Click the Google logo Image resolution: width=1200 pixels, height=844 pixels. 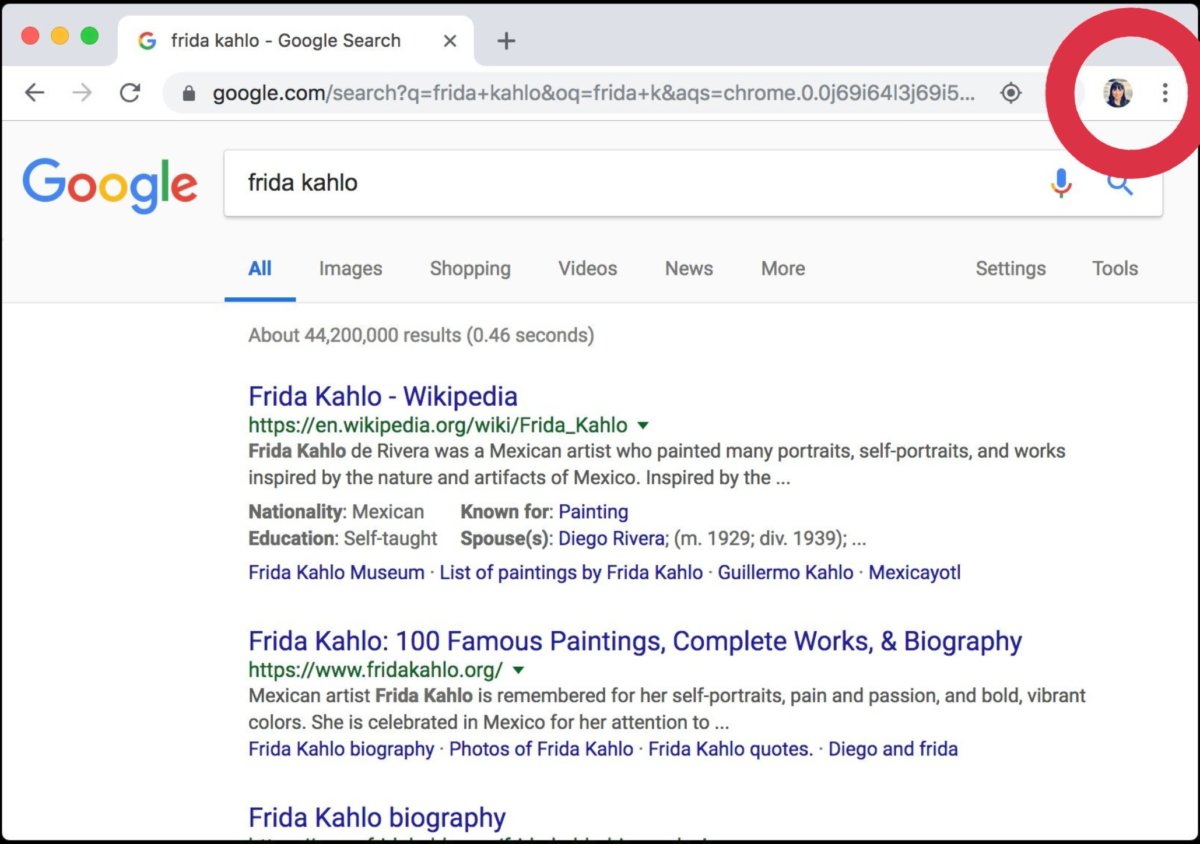pos(110,184)
